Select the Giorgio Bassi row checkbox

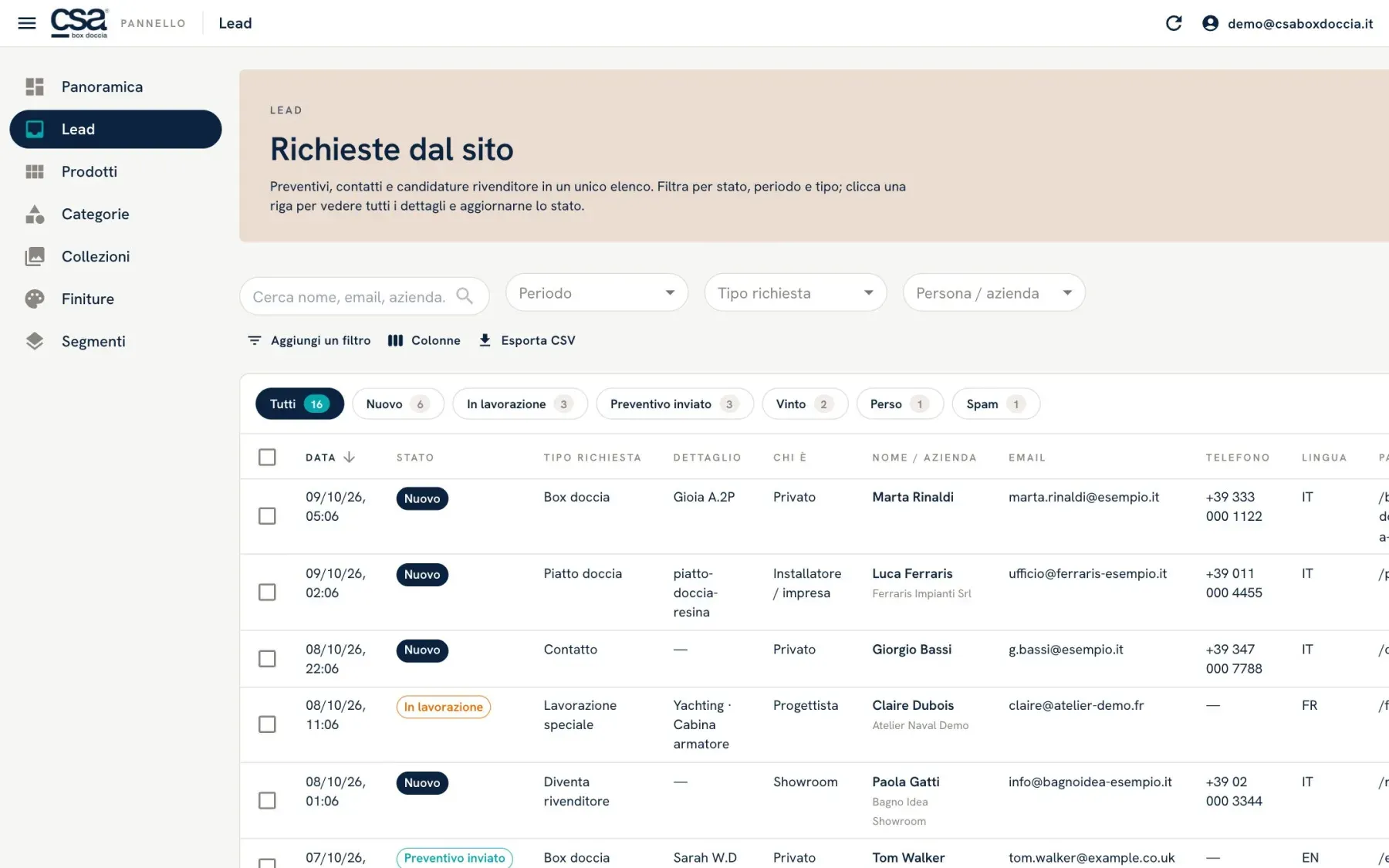click(267, 658)
